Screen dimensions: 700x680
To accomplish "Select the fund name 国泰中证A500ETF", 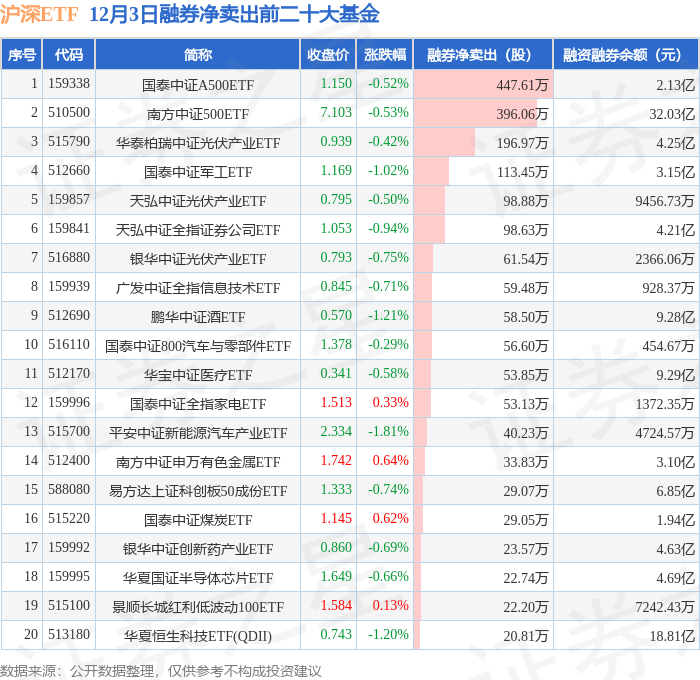I will click(198, 85).
